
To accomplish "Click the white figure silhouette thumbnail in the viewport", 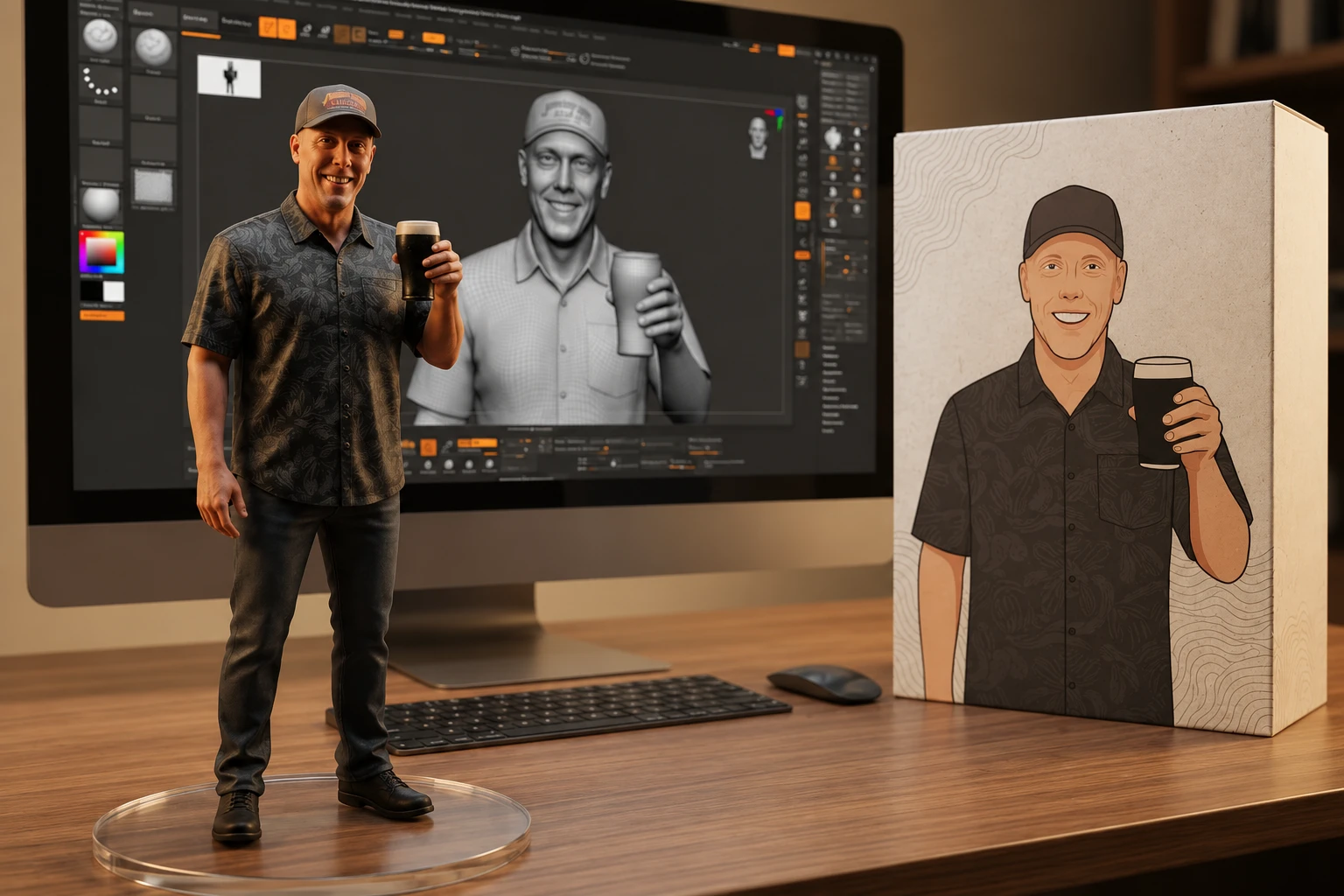I will [229, 76].
